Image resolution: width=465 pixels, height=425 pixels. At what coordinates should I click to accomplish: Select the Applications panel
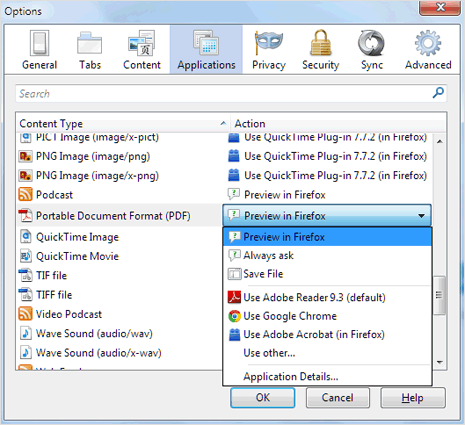[x=206, y=50]
